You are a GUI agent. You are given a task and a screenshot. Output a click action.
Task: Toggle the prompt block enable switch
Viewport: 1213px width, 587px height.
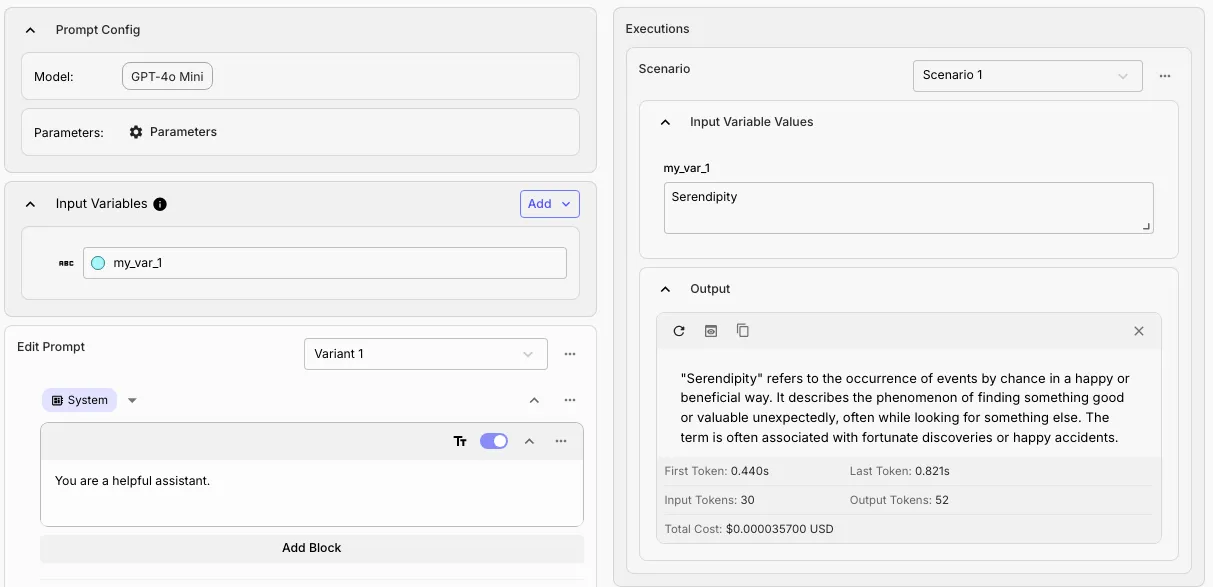click(x=494, y=441)
